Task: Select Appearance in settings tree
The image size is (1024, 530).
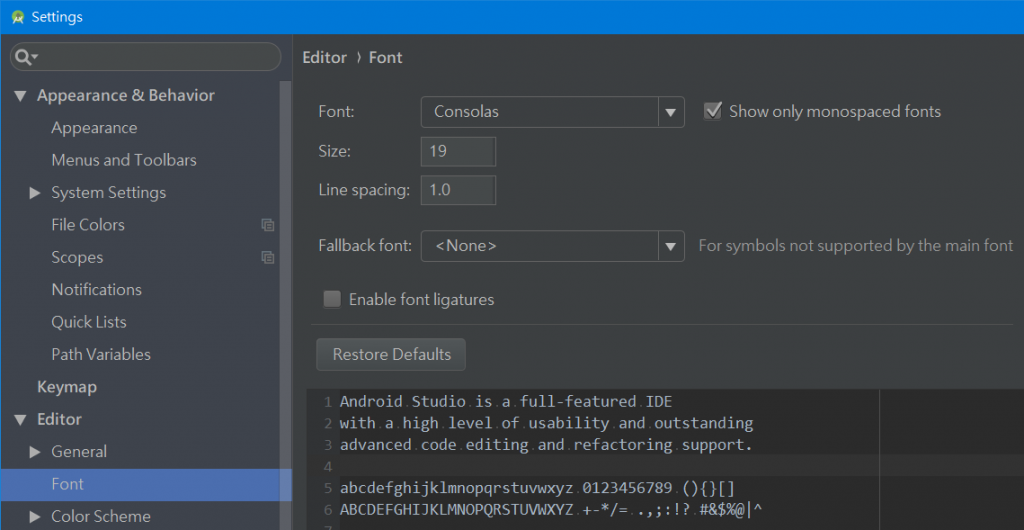Action: pyautogui.click(x=94, y=128)
